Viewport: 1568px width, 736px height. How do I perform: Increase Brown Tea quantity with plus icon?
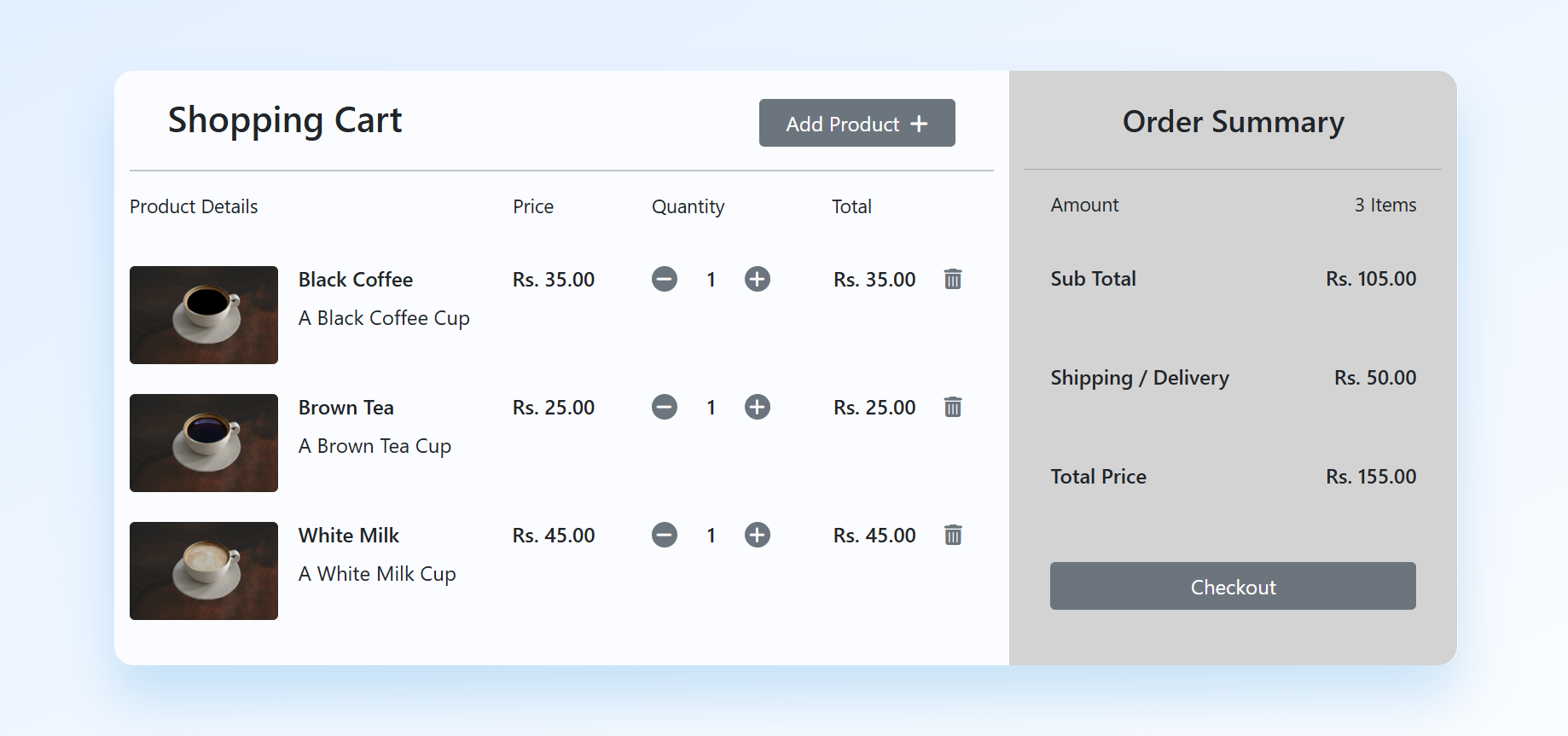(x=758, y=407)
